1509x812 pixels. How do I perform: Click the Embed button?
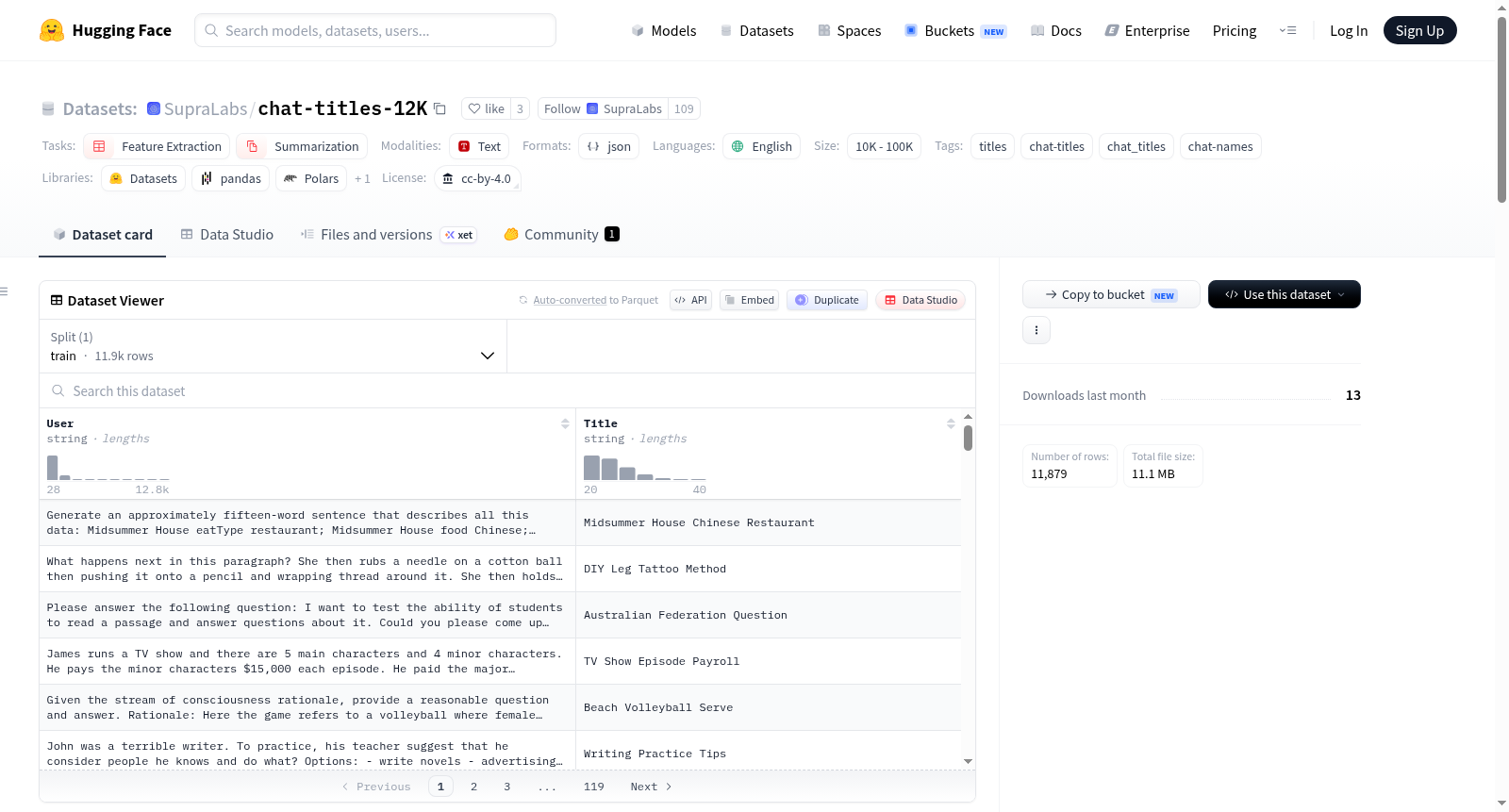[749, 300]
